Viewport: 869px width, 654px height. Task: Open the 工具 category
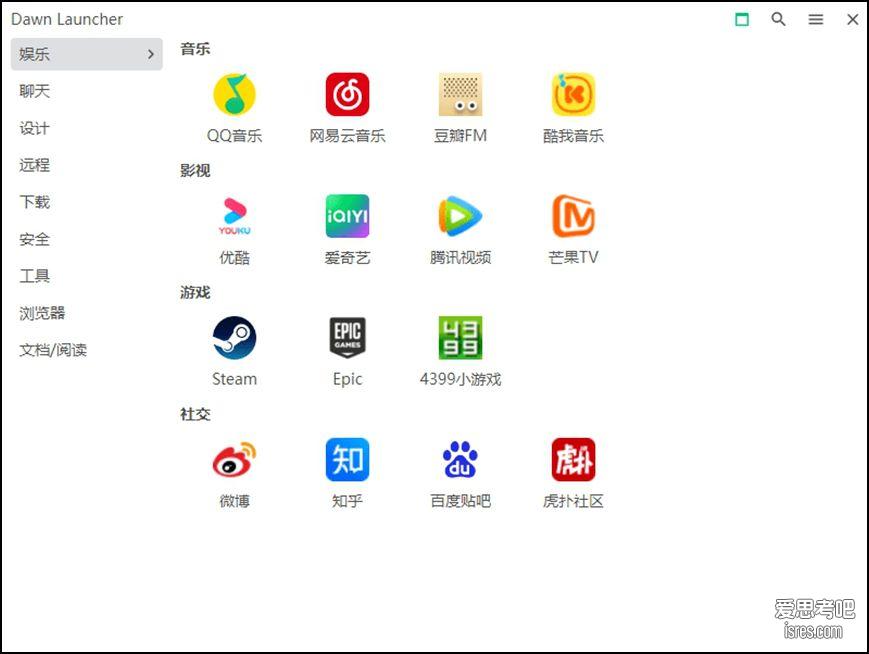click(x=34, y=276)
